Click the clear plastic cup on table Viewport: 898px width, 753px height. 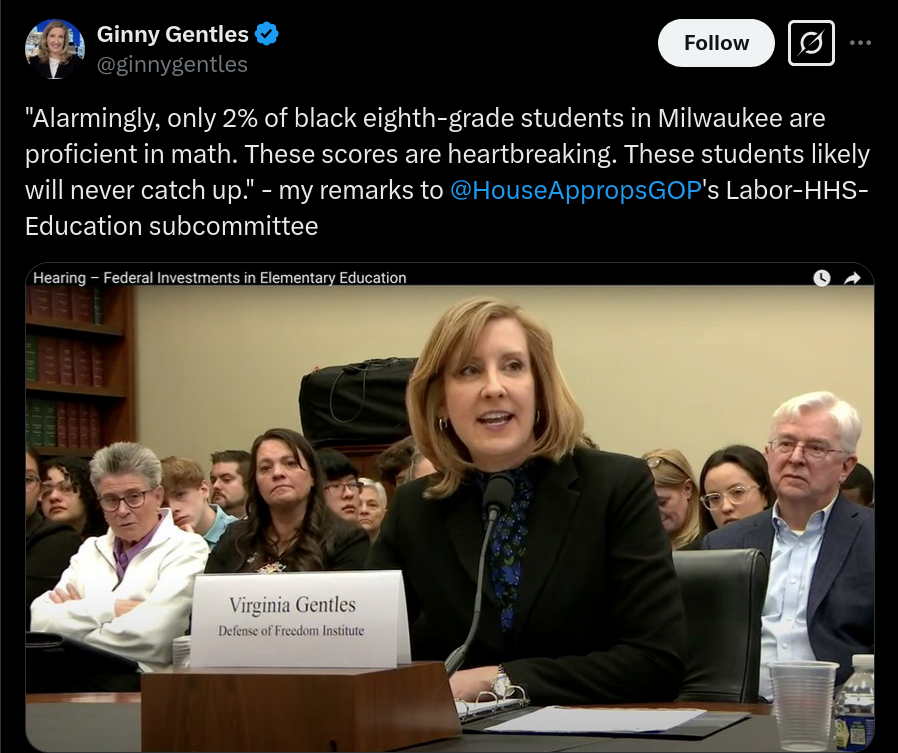pyautogui.click(x=803, y=705)
